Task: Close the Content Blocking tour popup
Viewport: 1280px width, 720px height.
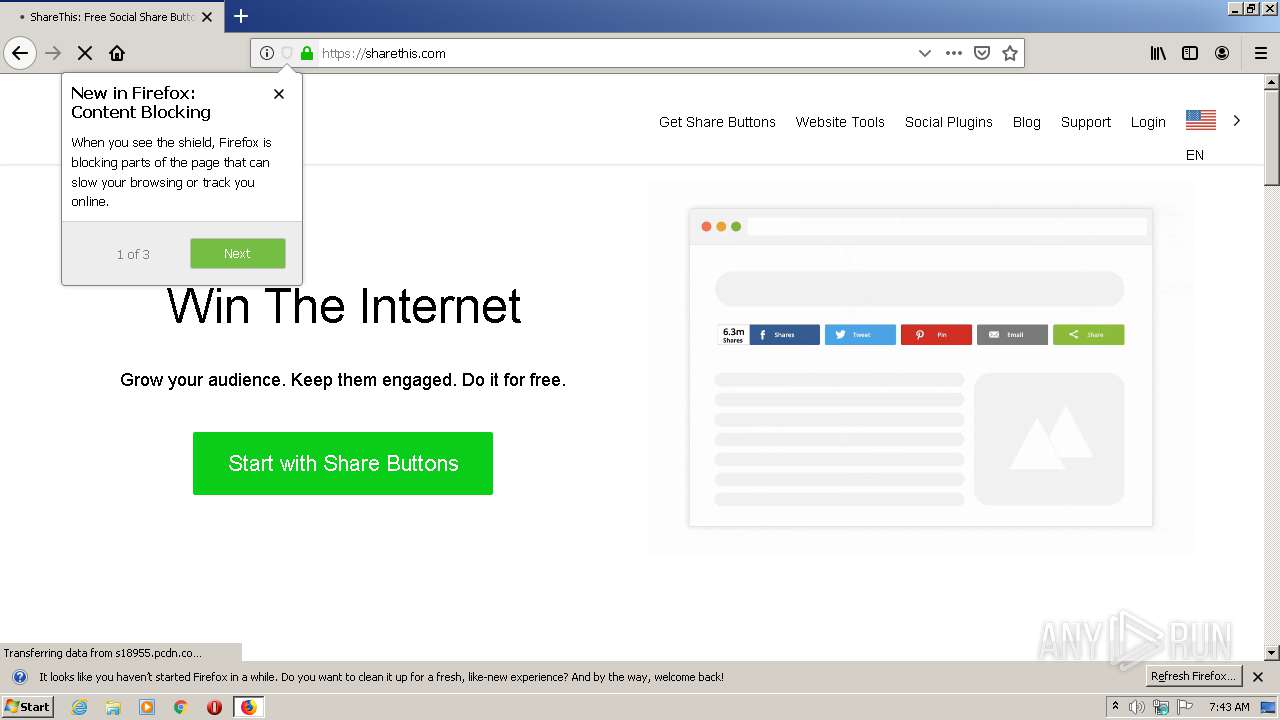Action: pyautogui.click(x=279, y=93)
